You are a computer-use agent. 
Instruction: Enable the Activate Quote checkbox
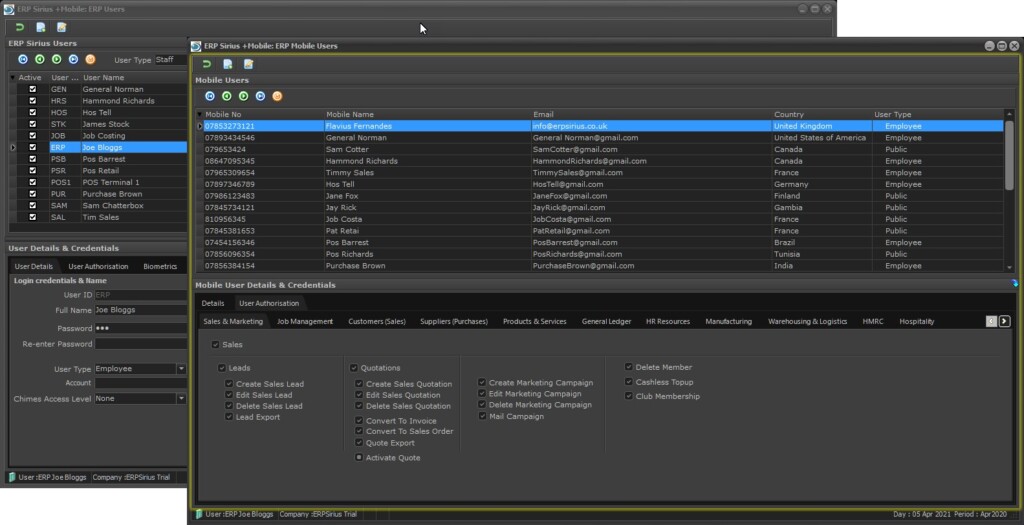click(x=359, y=457)
